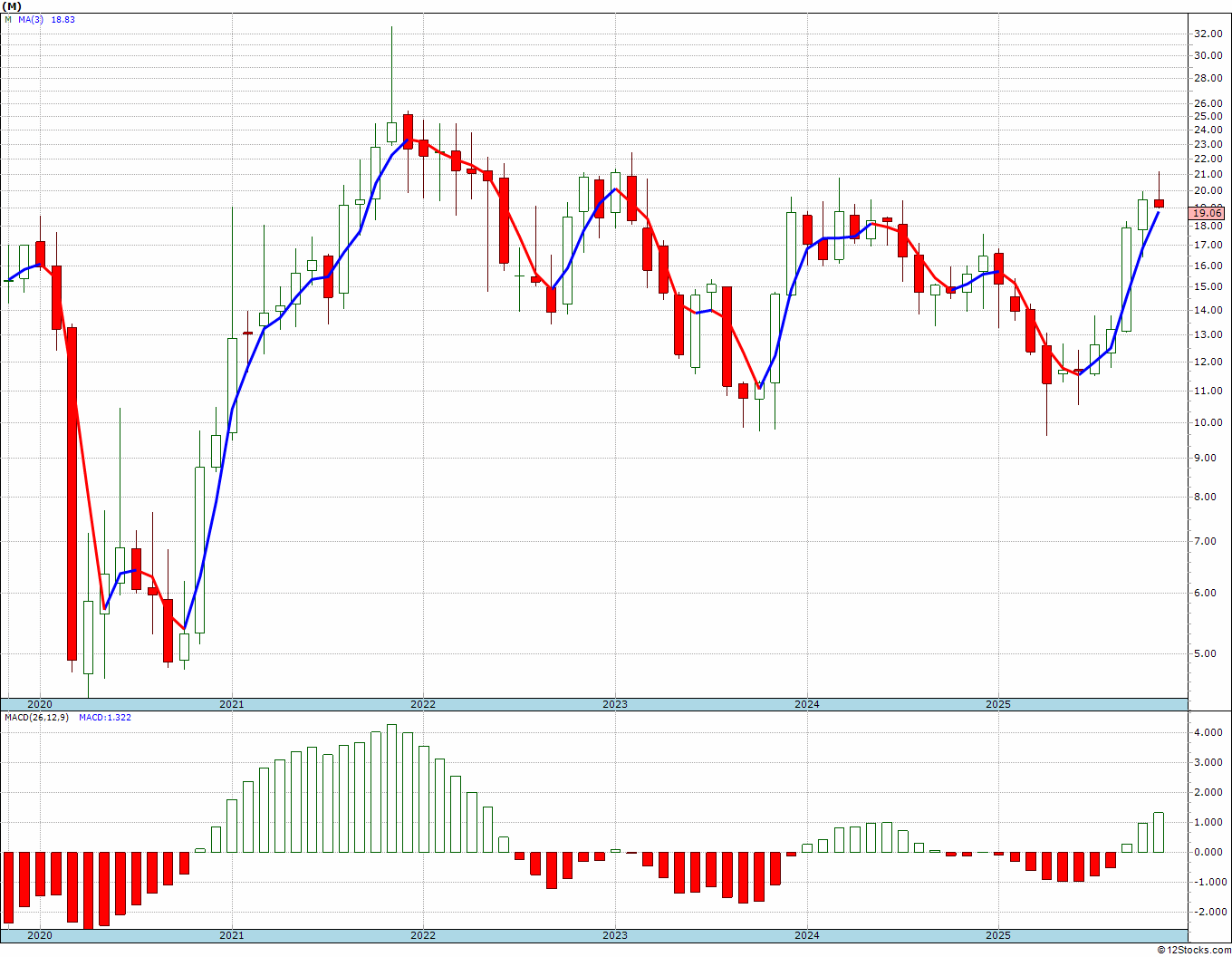Click the 17.00 price axis label
The height and width of the screenshot is (957, 1232).
pos(1208,245)
